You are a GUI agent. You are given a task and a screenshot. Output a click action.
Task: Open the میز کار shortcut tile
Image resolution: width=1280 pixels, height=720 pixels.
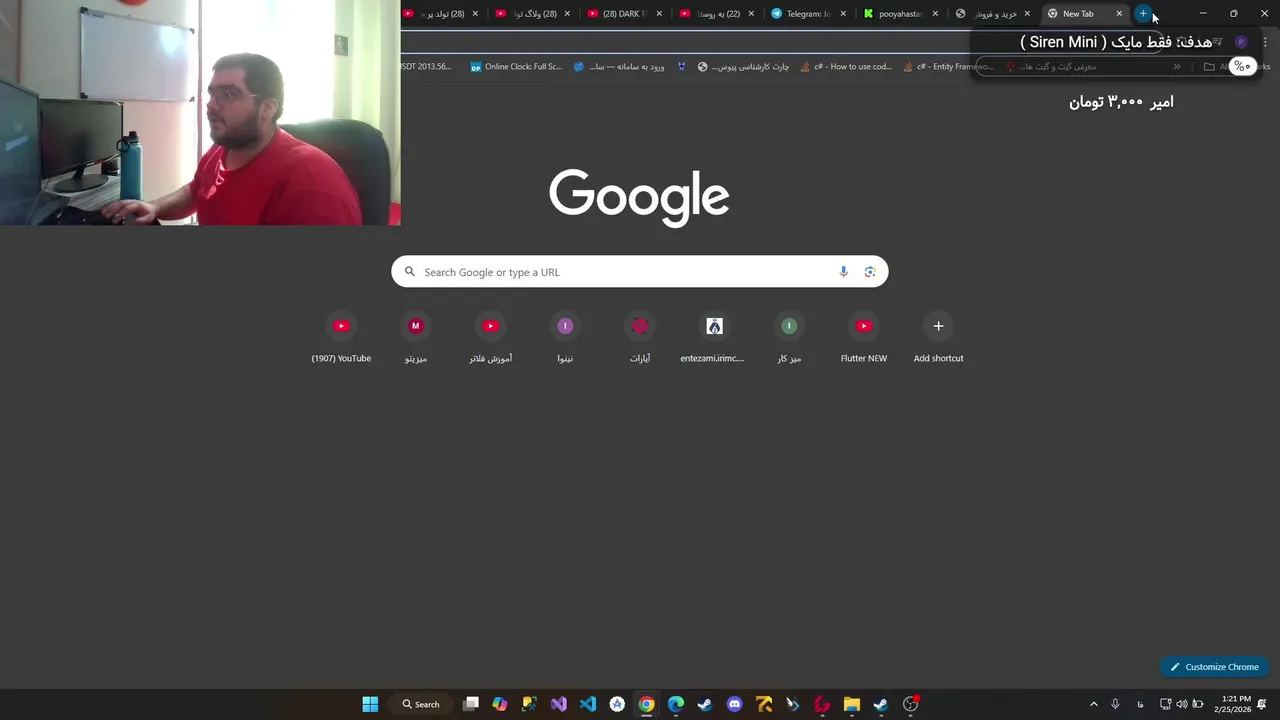tap(789, 339)
